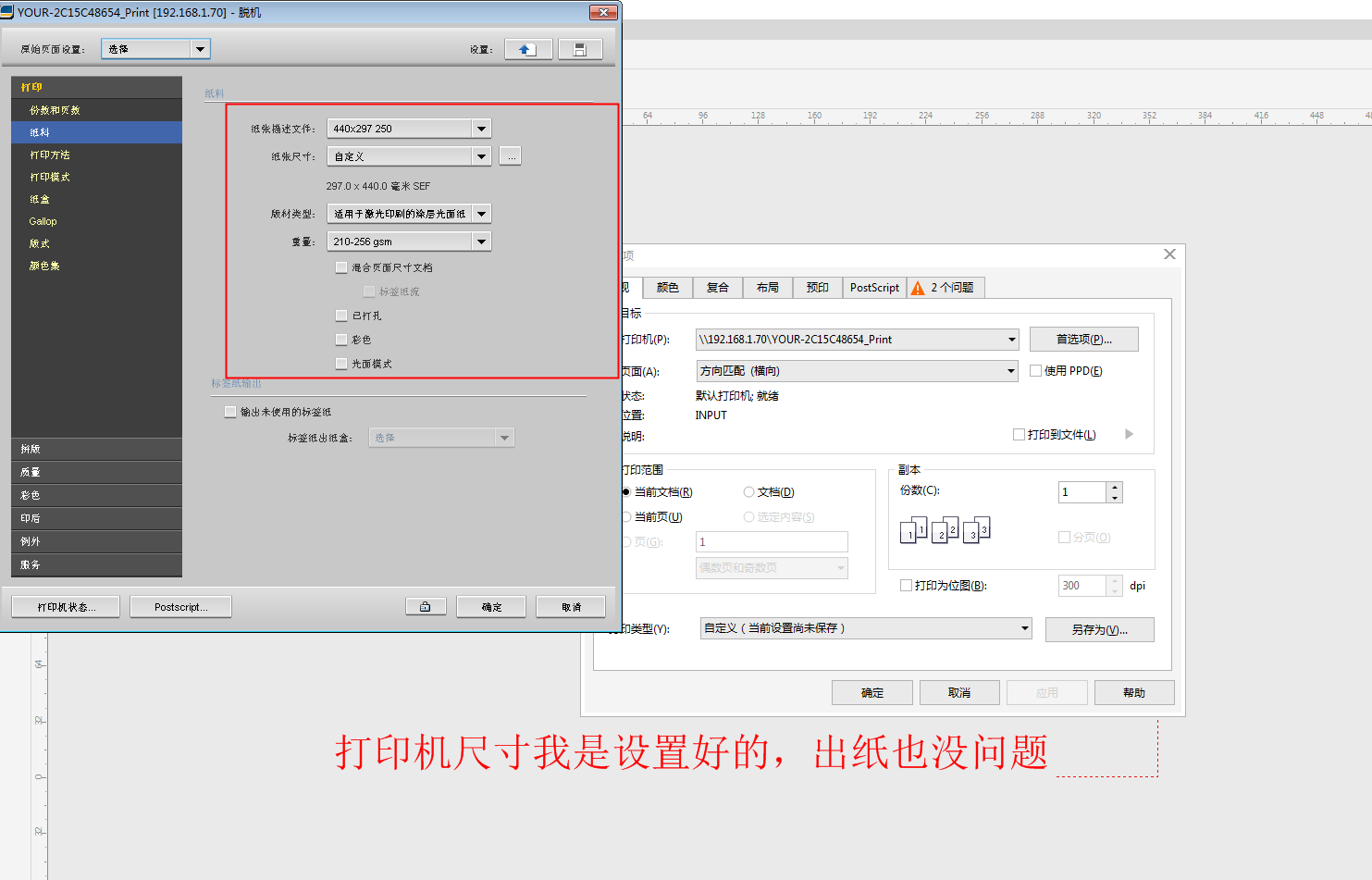Viewport: 1372px width, 880px height.
Task: Open 页面 orientation dropdown 方向匹配
Action: tap(858, 371)
